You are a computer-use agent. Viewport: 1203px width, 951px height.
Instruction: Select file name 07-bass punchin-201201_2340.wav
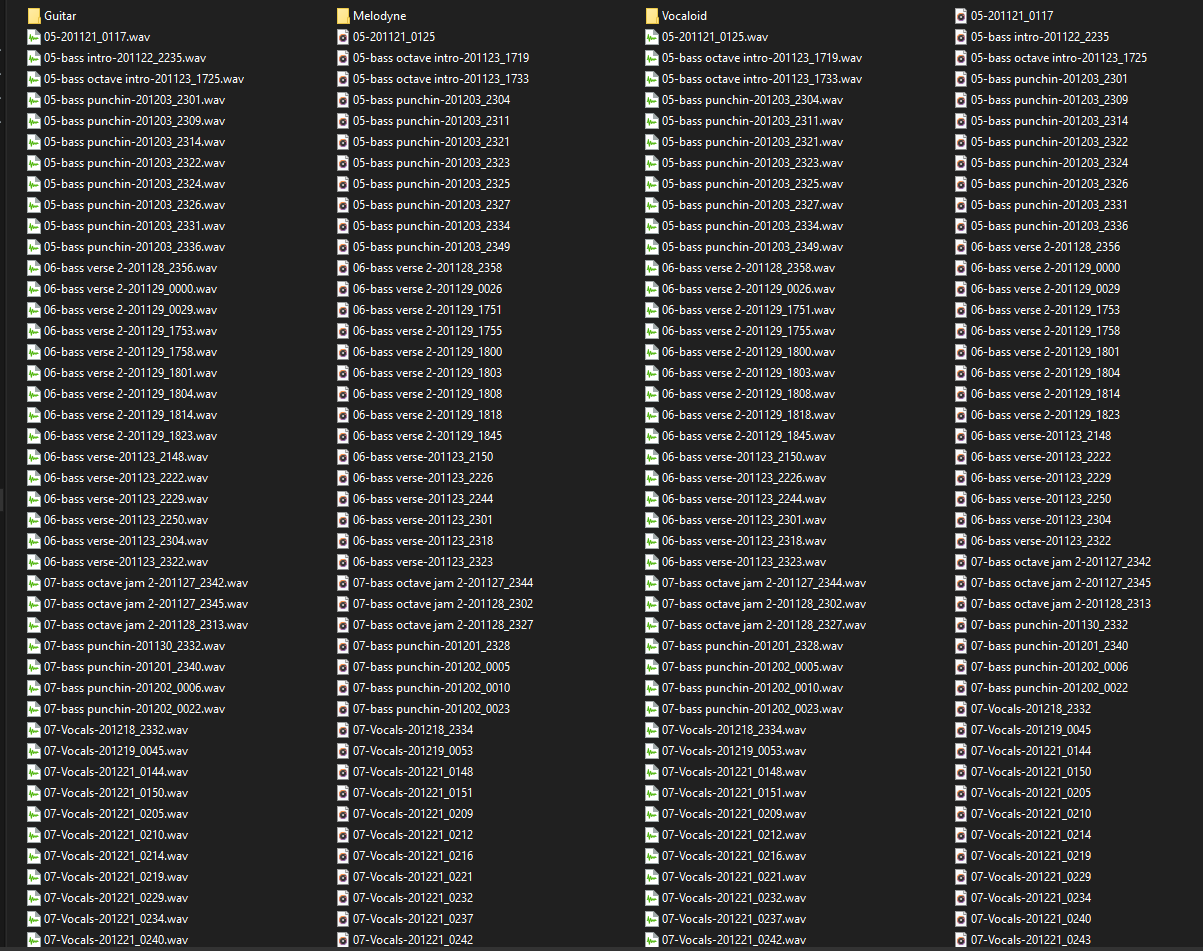coord(135,667)
